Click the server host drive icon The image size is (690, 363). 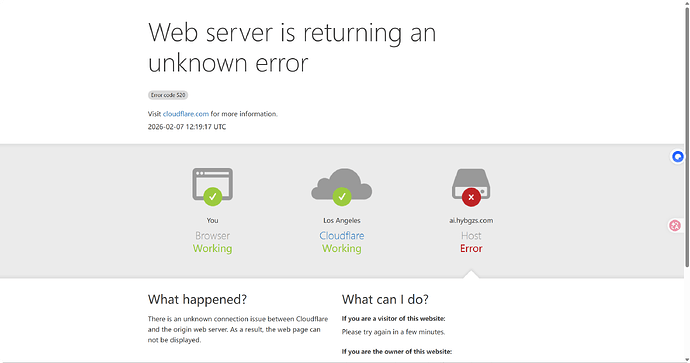(471, 183)
